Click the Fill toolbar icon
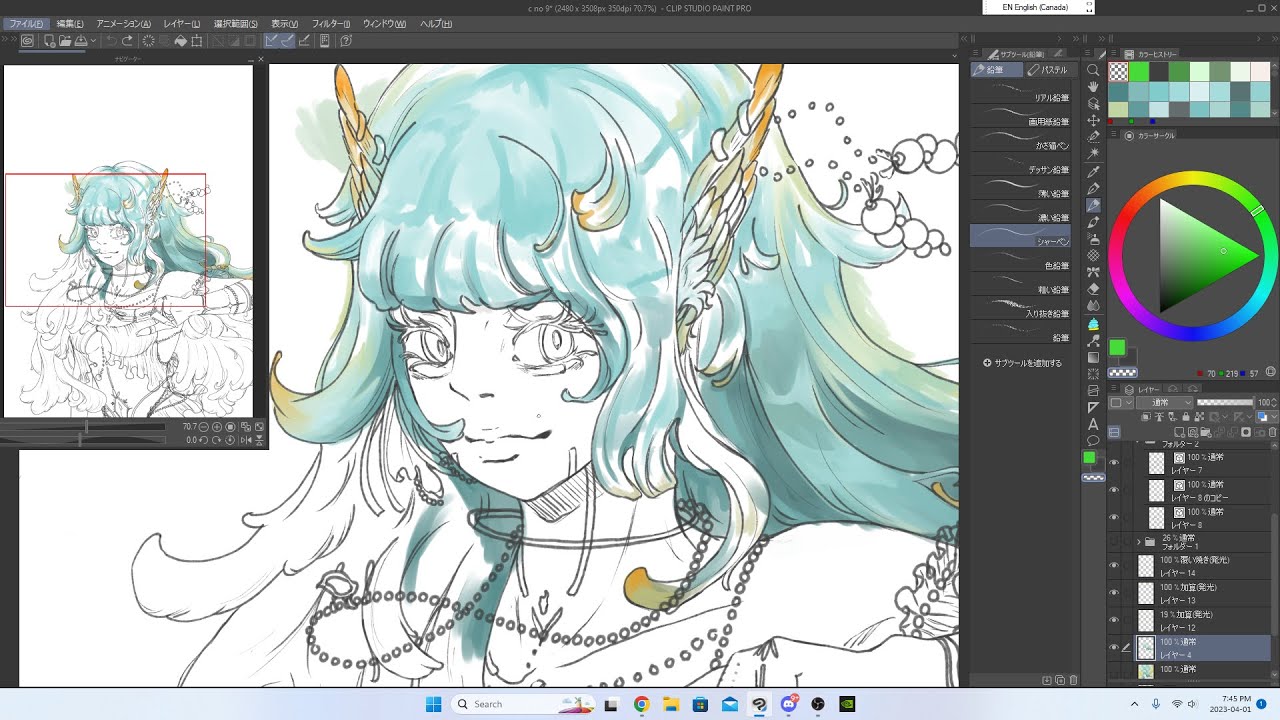Image resolution: width=1280 pixels, height=720 pixels. coord(181,41)
